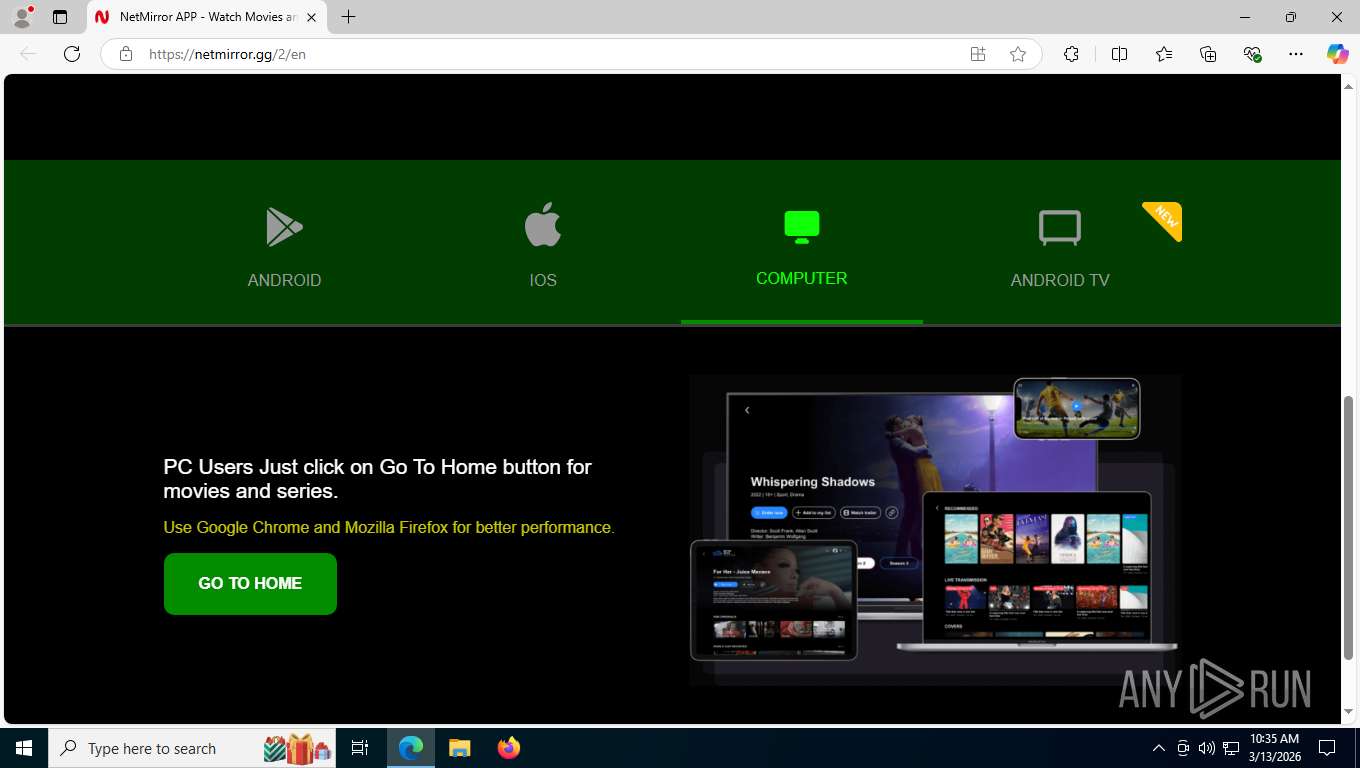Toggle split screen view
Image resolution: width=1360 pixels, height=768 pixels.
coord(1119,54)
